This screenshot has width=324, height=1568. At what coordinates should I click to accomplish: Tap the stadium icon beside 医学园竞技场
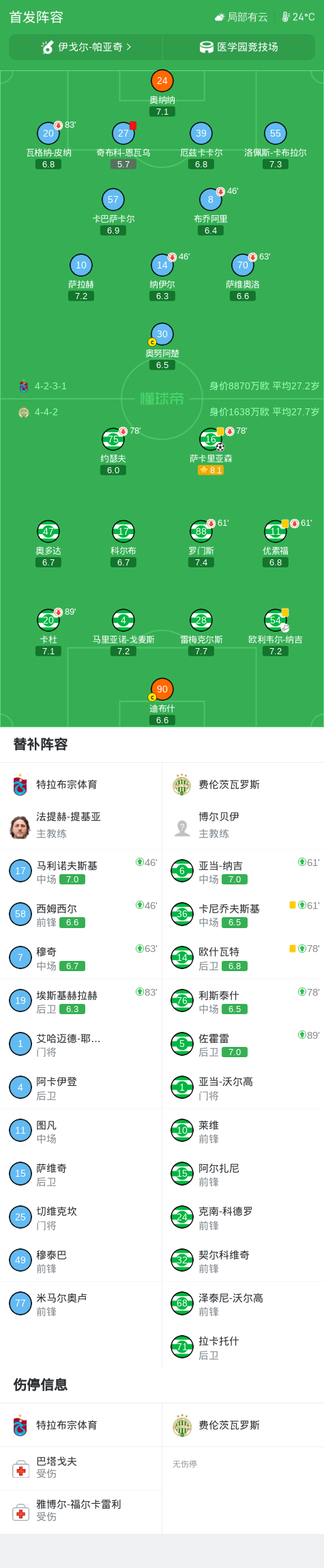click(x=207, y=47)
